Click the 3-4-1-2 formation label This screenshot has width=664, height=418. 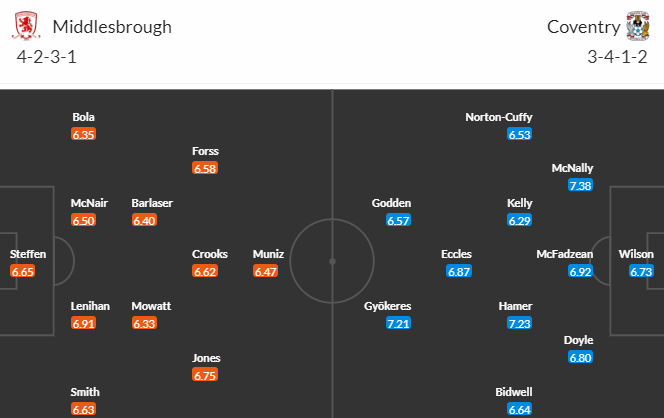coord(617,57)
